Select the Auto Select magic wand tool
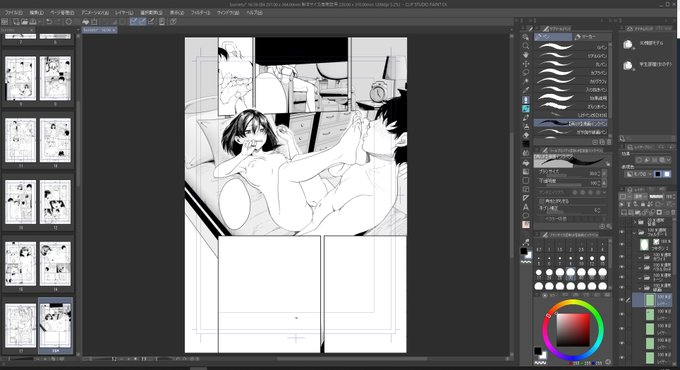 pyautogui.click(x=526, y=82)
